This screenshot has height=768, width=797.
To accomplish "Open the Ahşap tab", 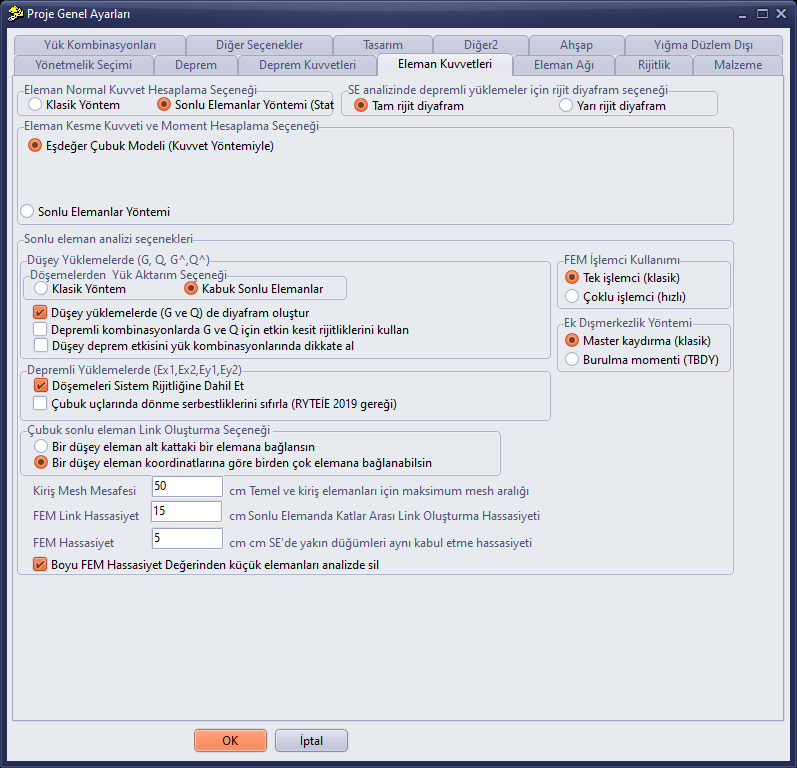I will coord(576,45).
